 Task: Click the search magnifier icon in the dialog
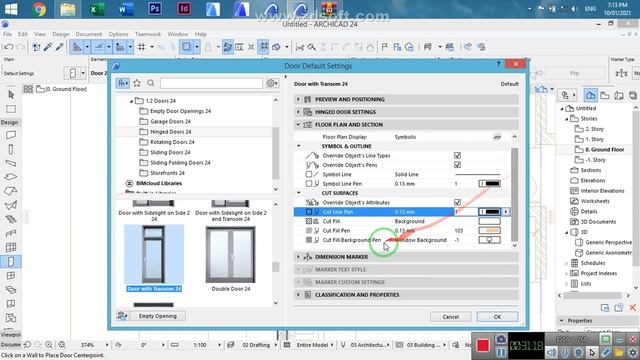pos(151,83)
